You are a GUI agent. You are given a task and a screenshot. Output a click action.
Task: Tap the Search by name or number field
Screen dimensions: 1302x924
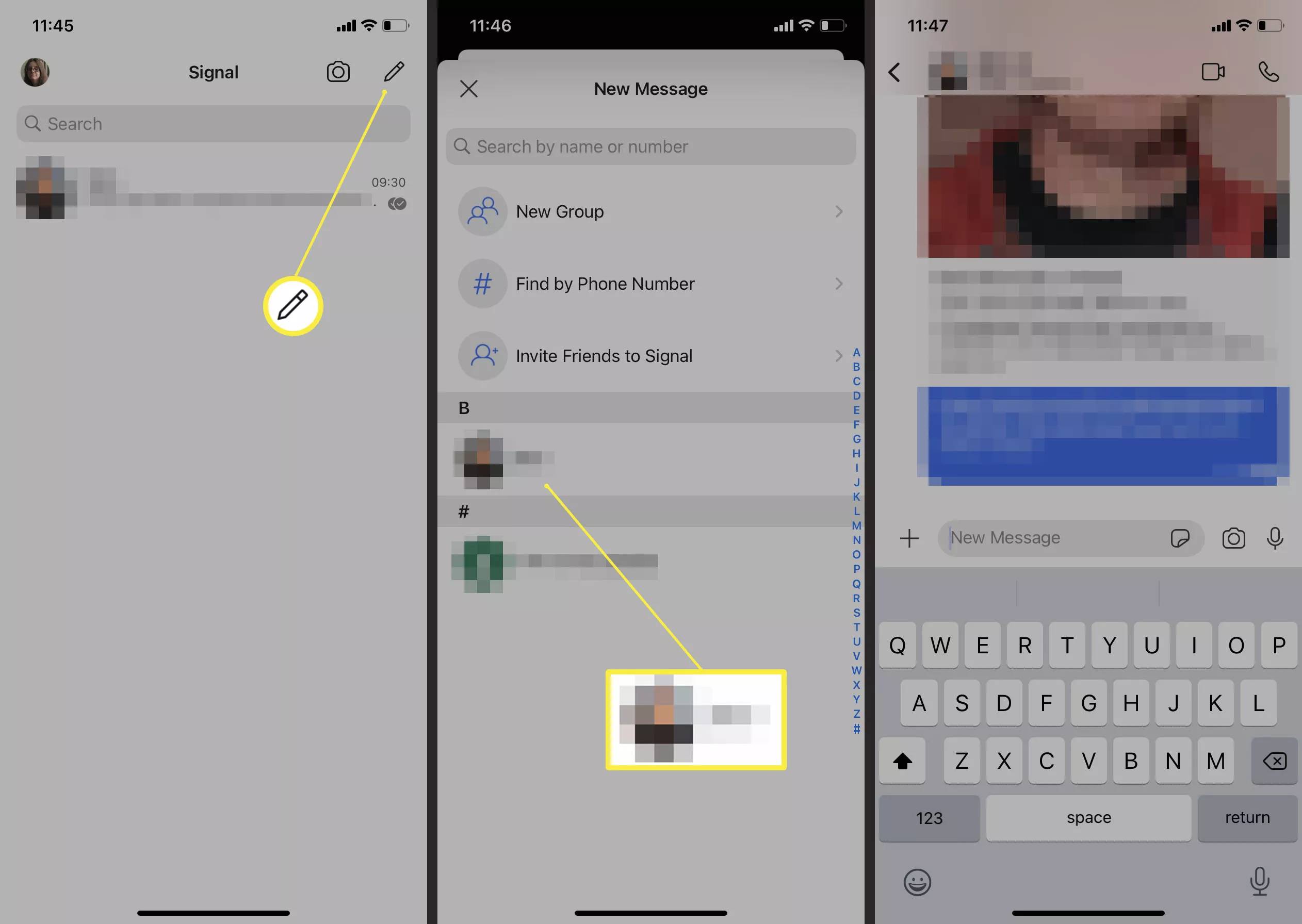651,147
